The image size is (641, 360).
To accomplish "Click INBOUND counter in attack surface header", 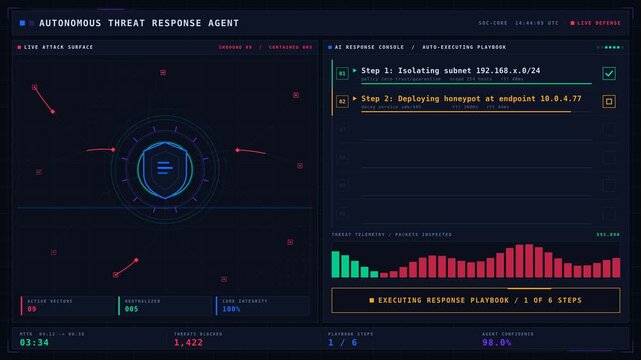I will 235,47.
